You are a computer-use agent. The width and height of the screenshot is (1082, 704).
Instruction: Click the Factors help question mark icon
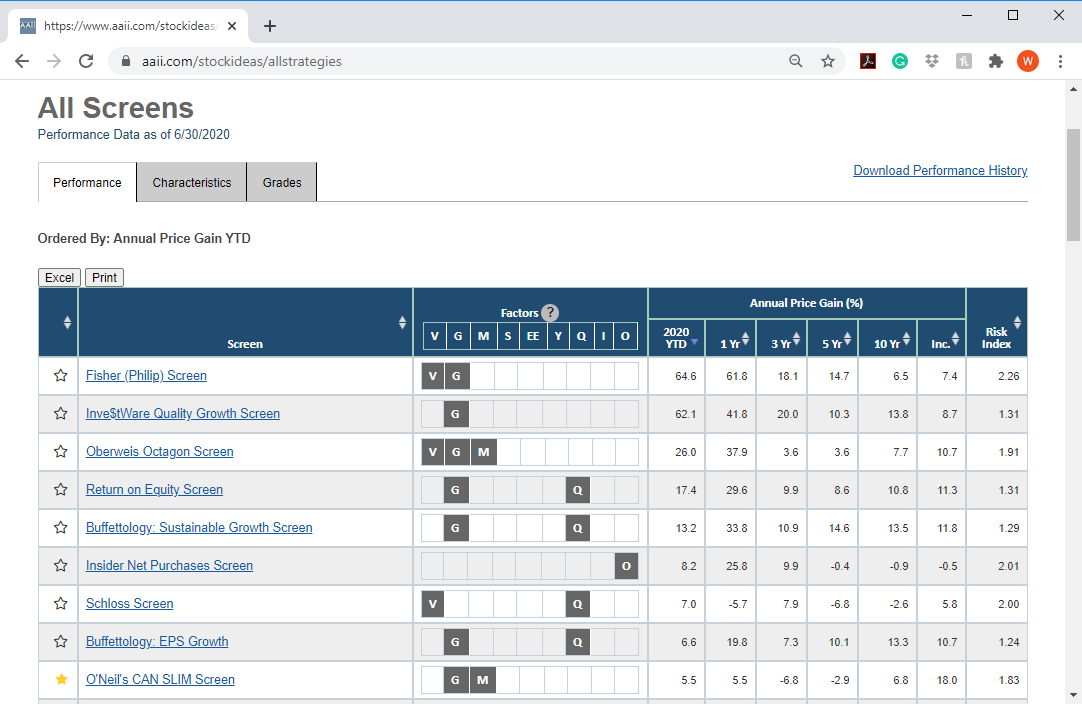549,313
